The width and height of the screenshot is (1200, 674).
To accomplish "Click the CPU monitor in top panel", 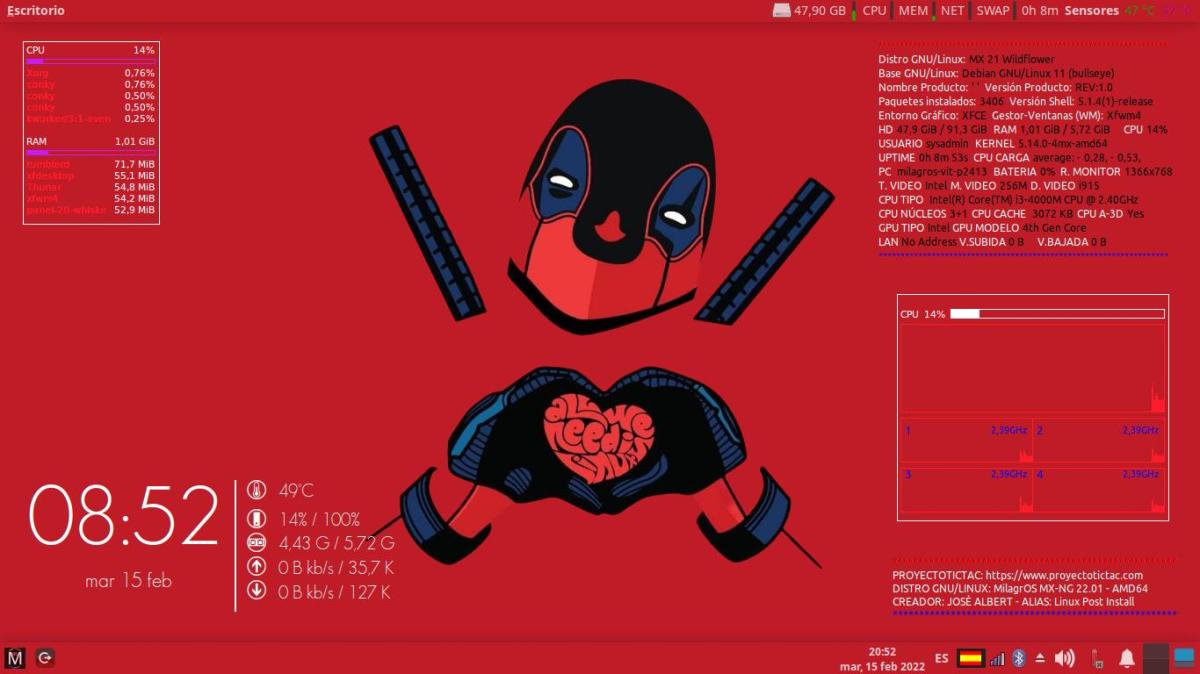I will tap(874, 11).
